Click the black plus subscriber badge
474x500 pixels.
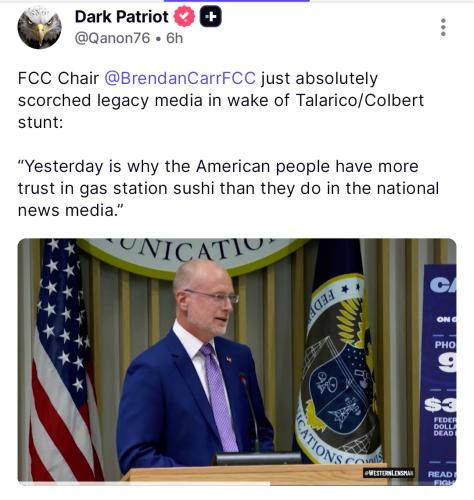coord(211,16)
